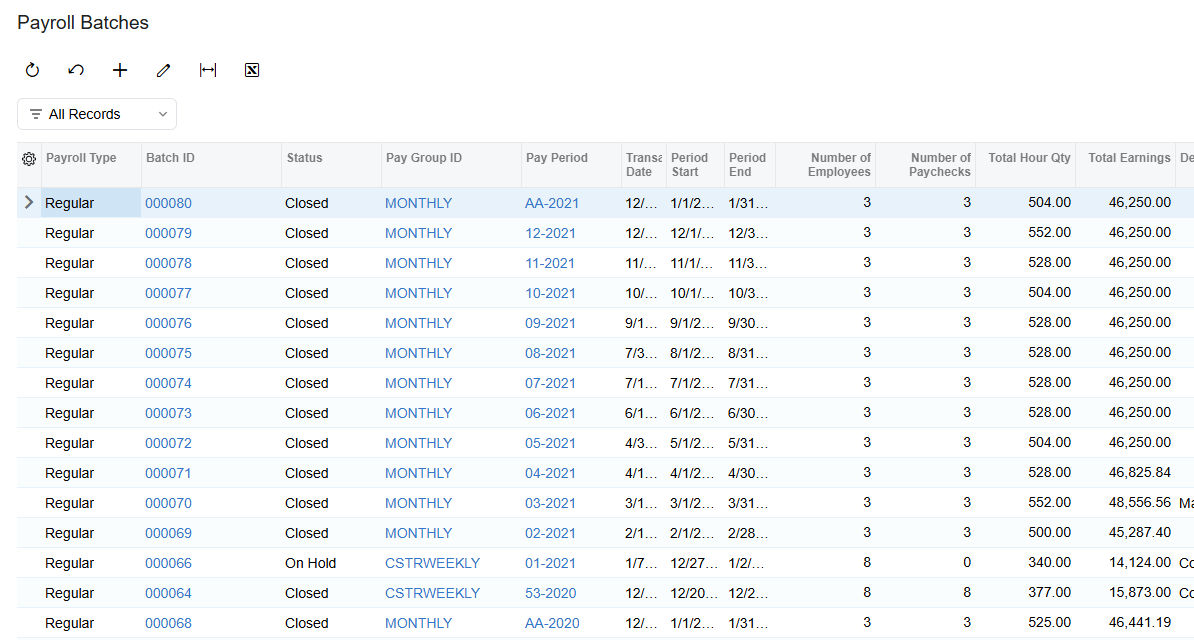The height and width of the screenshot is (640, 1194).
Task: Open batch 000079 link
Action: (168, 233)
